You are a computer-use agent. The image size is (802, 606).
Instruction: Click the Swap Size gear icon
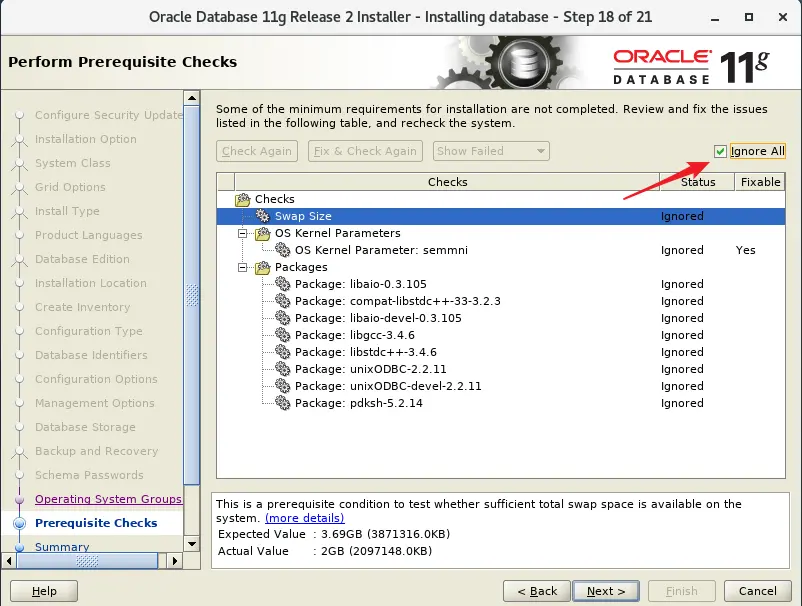(x=262, y=216)
